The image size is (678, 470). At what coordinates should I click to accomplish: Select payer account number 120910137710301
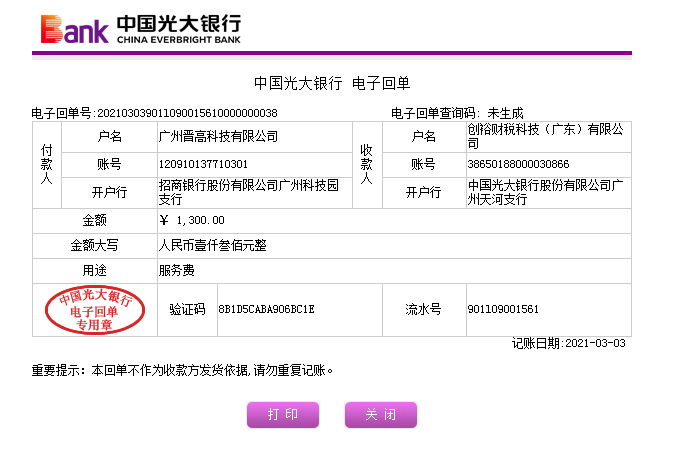(203, 164)
